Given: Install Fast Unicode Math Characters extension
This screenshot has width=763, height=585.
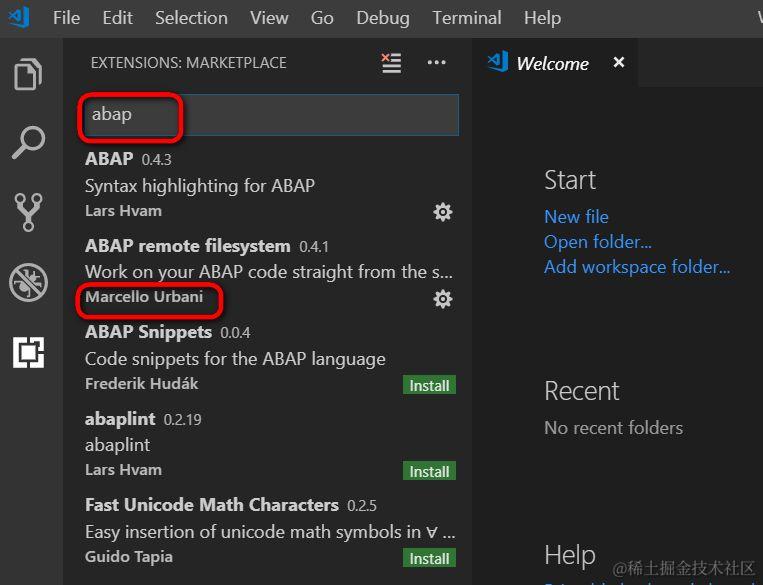Looking at the screenshot, I should click(429, 558).
